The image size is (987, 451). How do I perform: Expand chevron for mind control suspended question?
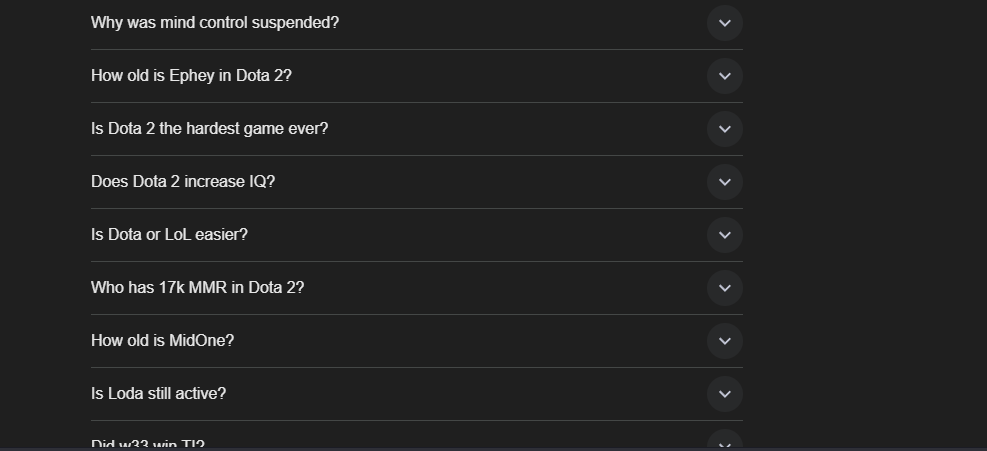point(725,23)
